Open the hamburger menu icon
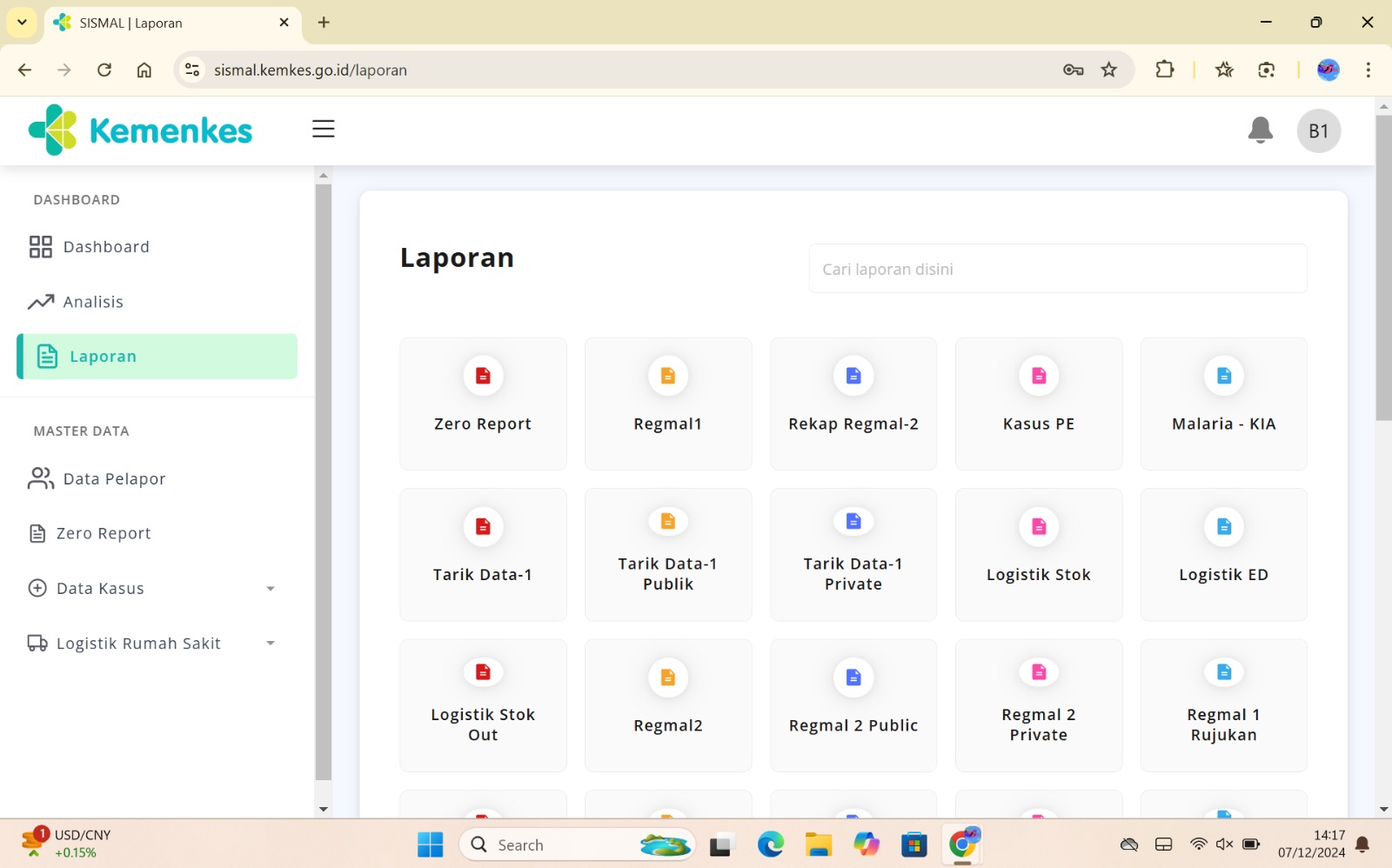Image resolution: width=1392 pixels, height=868 pixels. point(324,129)
